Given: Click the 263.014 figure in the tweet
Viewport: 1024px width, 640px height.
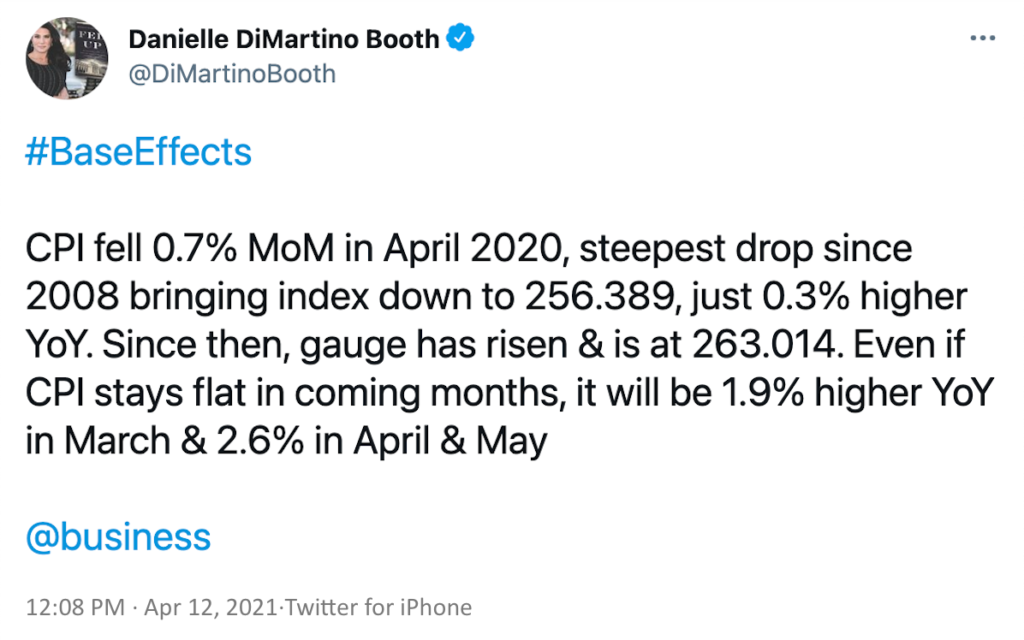Looking at the screenshot, I should point(764,345).
